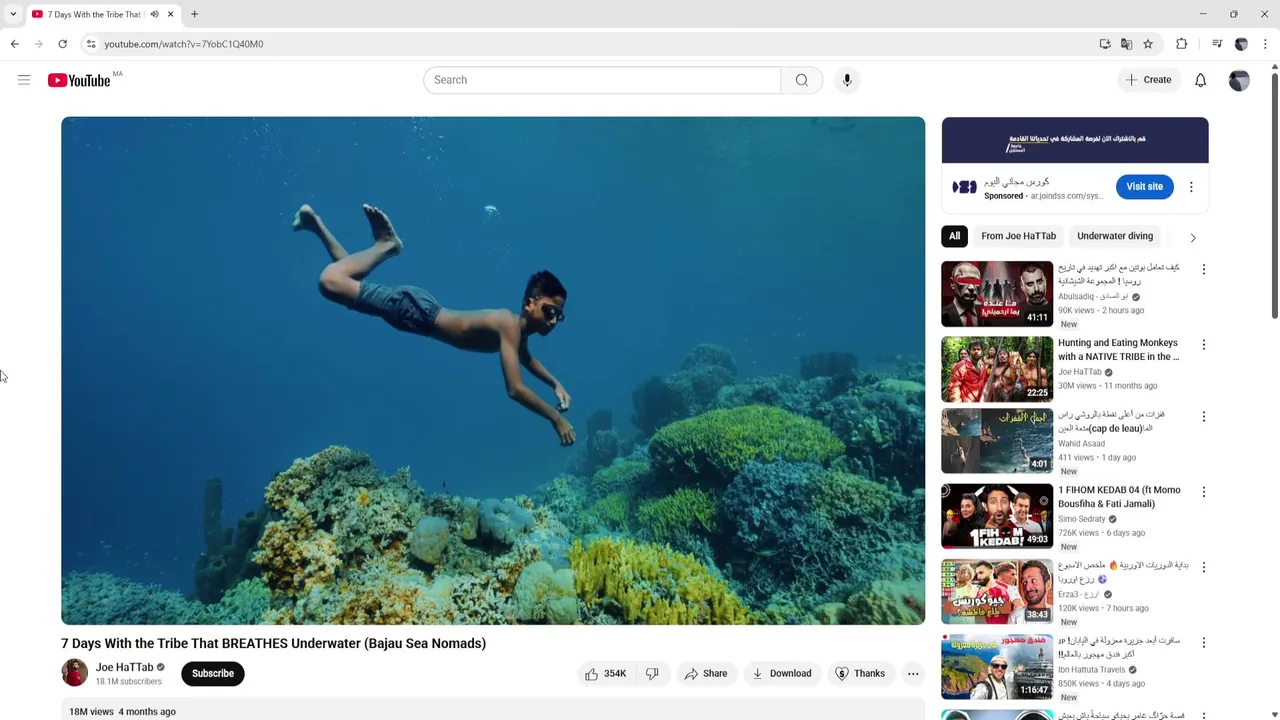The height and width of the screenshot is (720, 1280).
Task: Reload the page in browser
Action: 62,44
